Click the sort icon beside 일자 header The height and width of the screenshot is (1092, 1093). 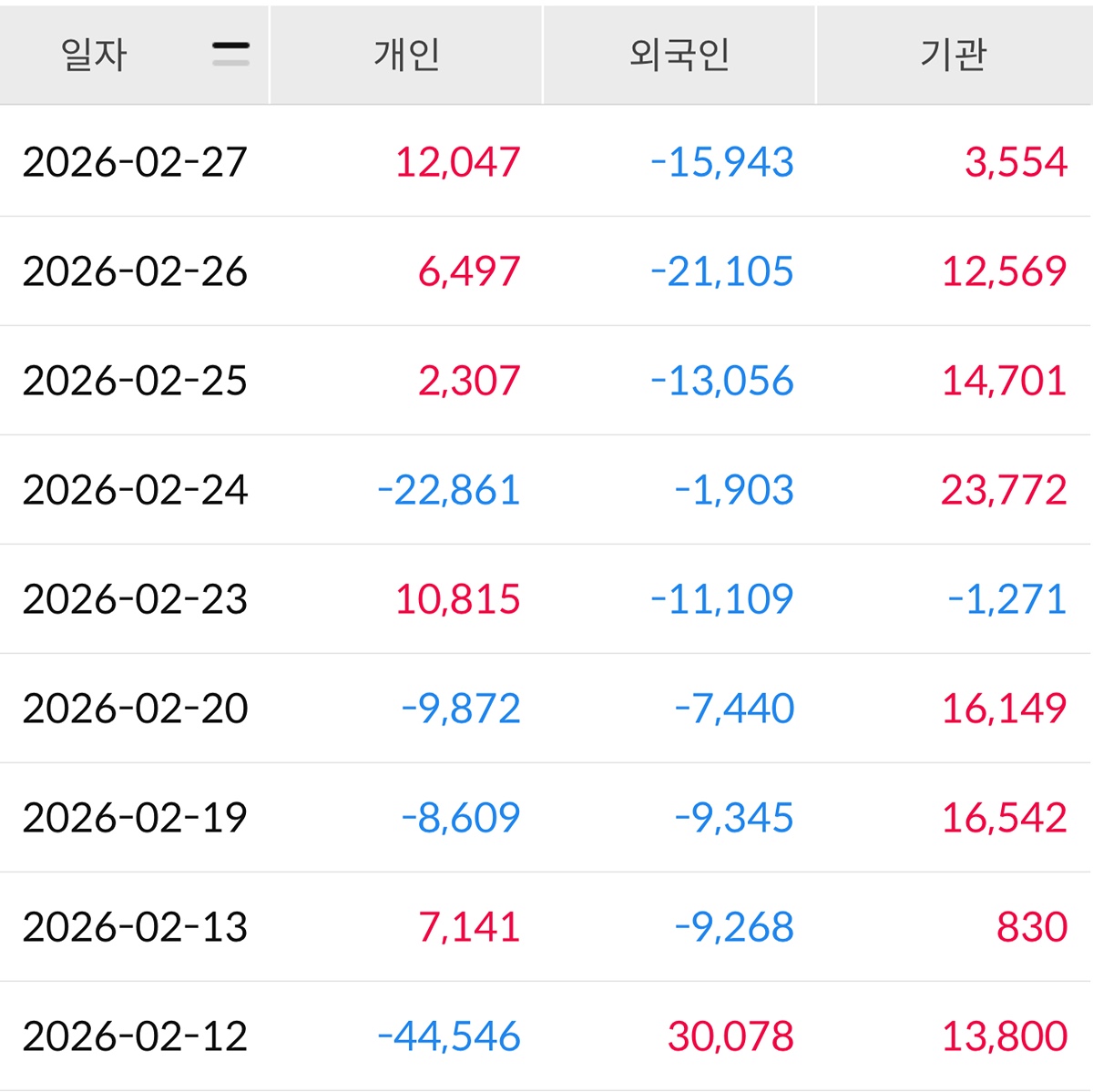[230, 55]
